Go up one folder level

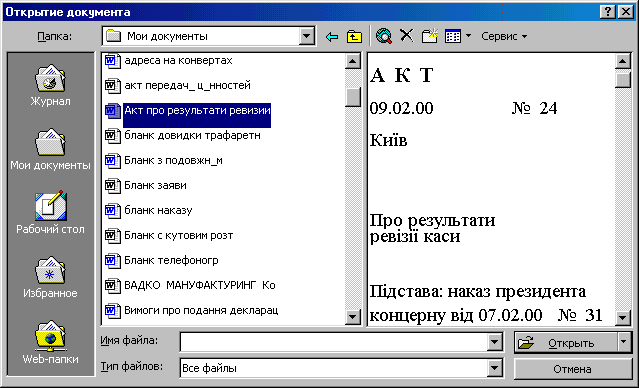pyautogui.click(x=354, y=37)
